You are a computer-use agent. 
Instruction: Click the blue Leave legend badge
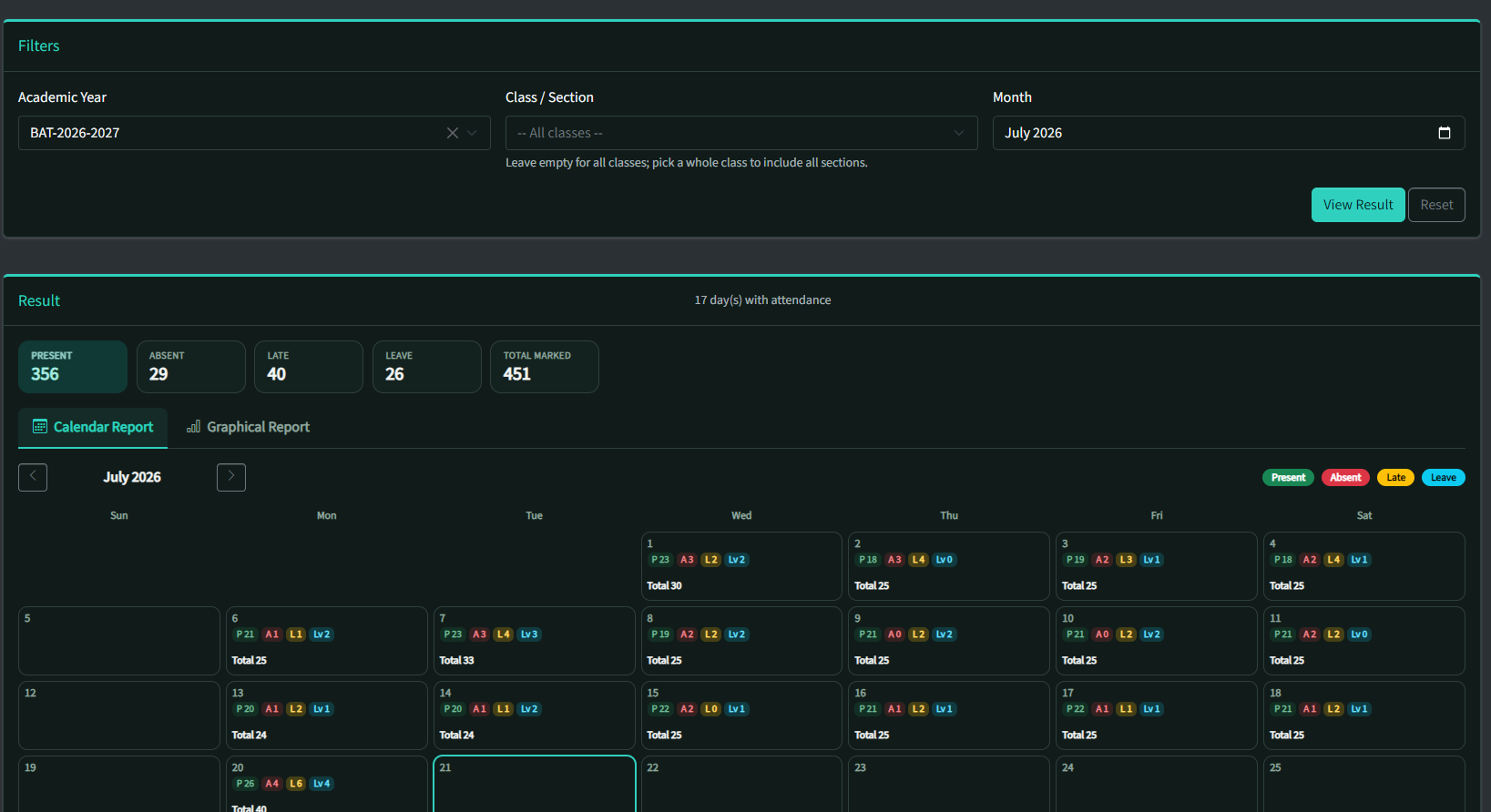[1444, 478]
